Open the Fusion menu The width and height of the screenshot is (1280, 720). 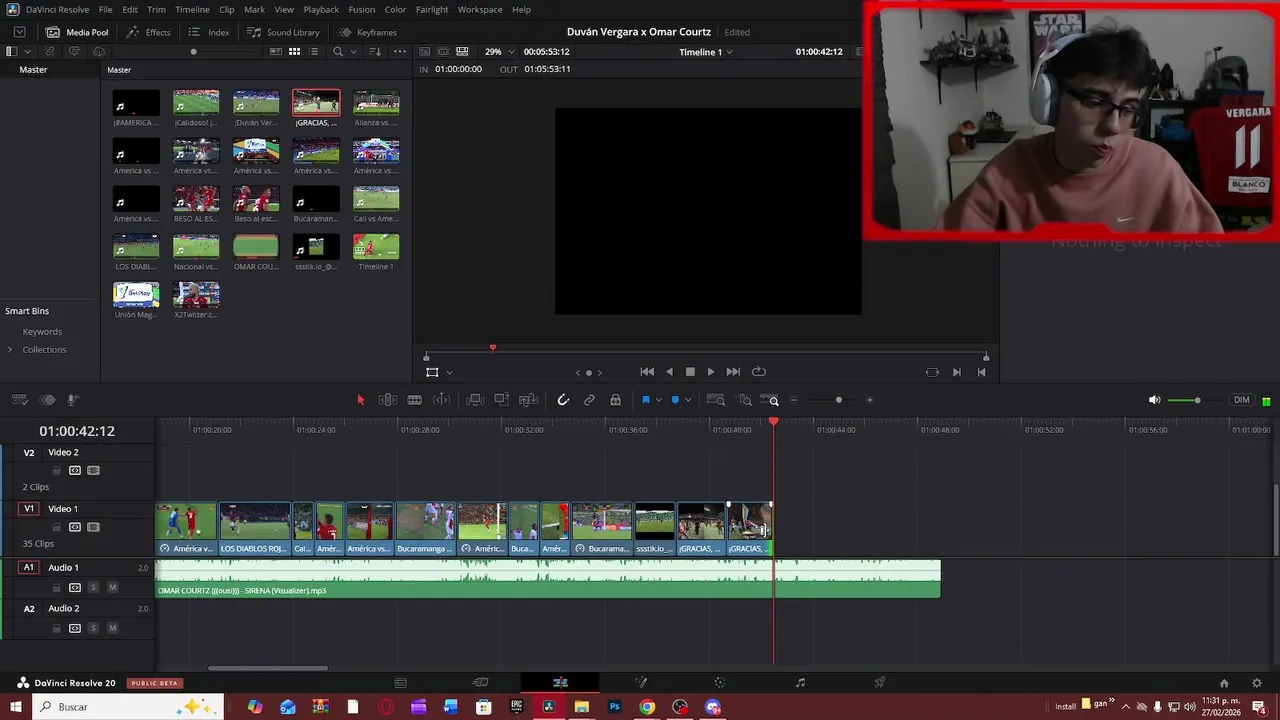click(362, 9)
